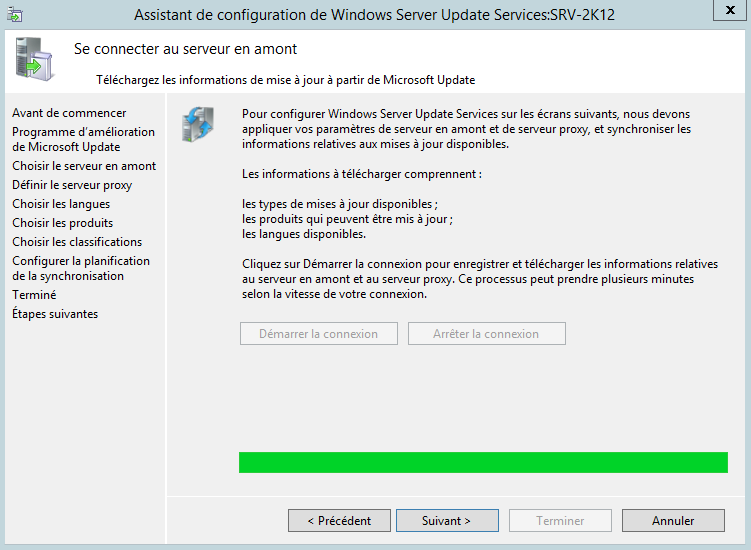The width and height of the screenshot is (751, 550).
Task: Continue with the Suivant button
Action: click(x=447, y=521)
